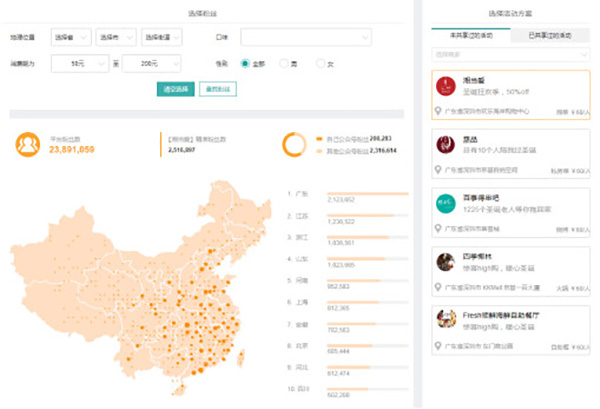Viewport: 600px width, 409px height.
Task: Click the orange average fans people icon
Action: [x=28, y=144]
